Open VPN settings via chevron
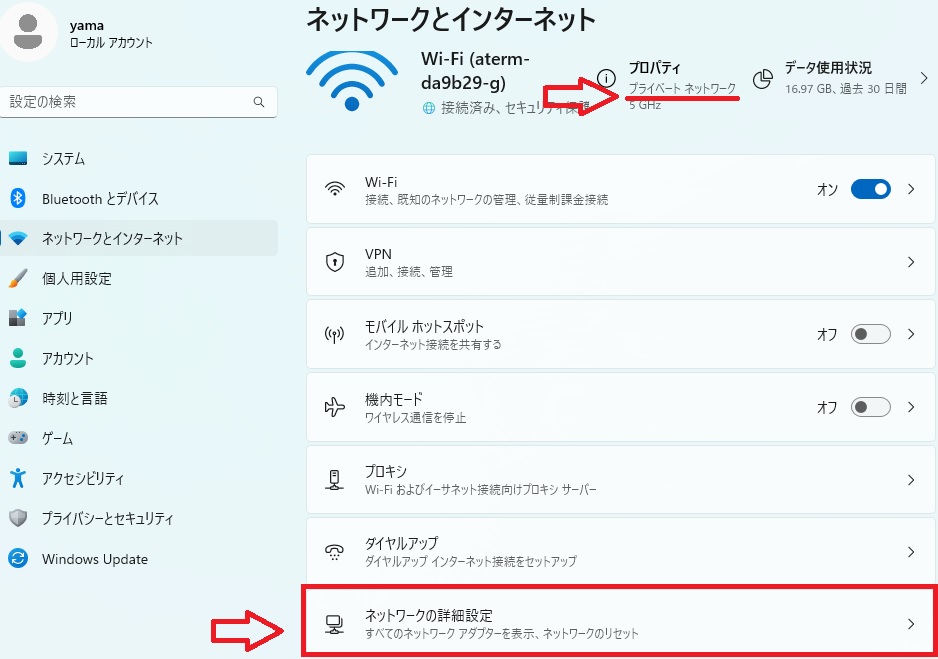 click(x=911, y=262)
